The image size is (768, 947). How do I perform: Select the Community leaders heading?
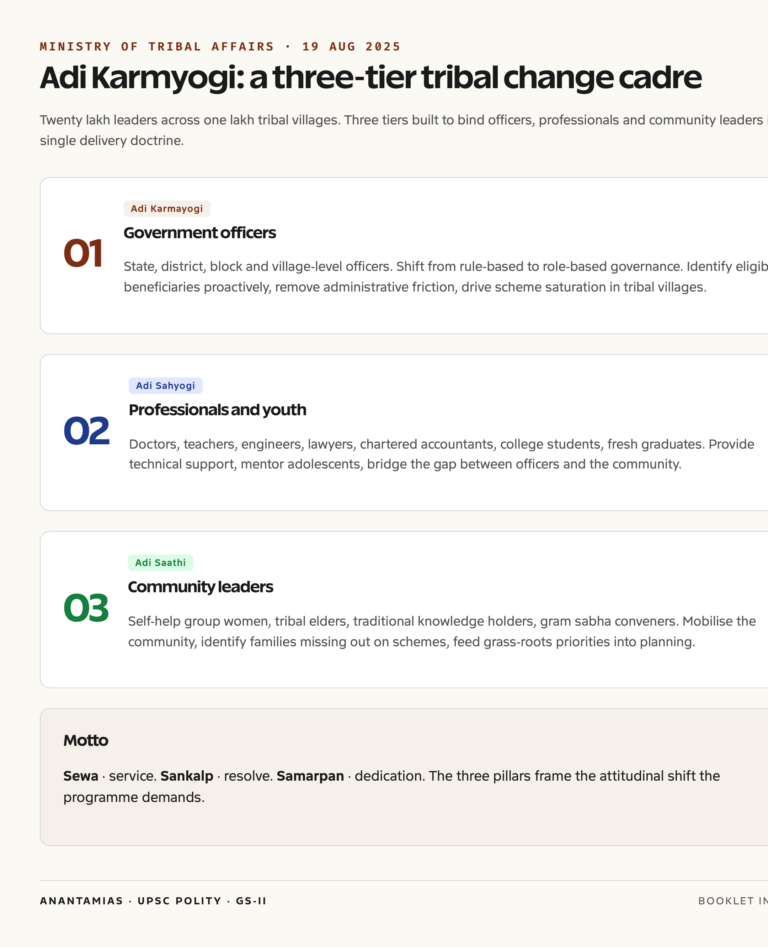[200, 586]
